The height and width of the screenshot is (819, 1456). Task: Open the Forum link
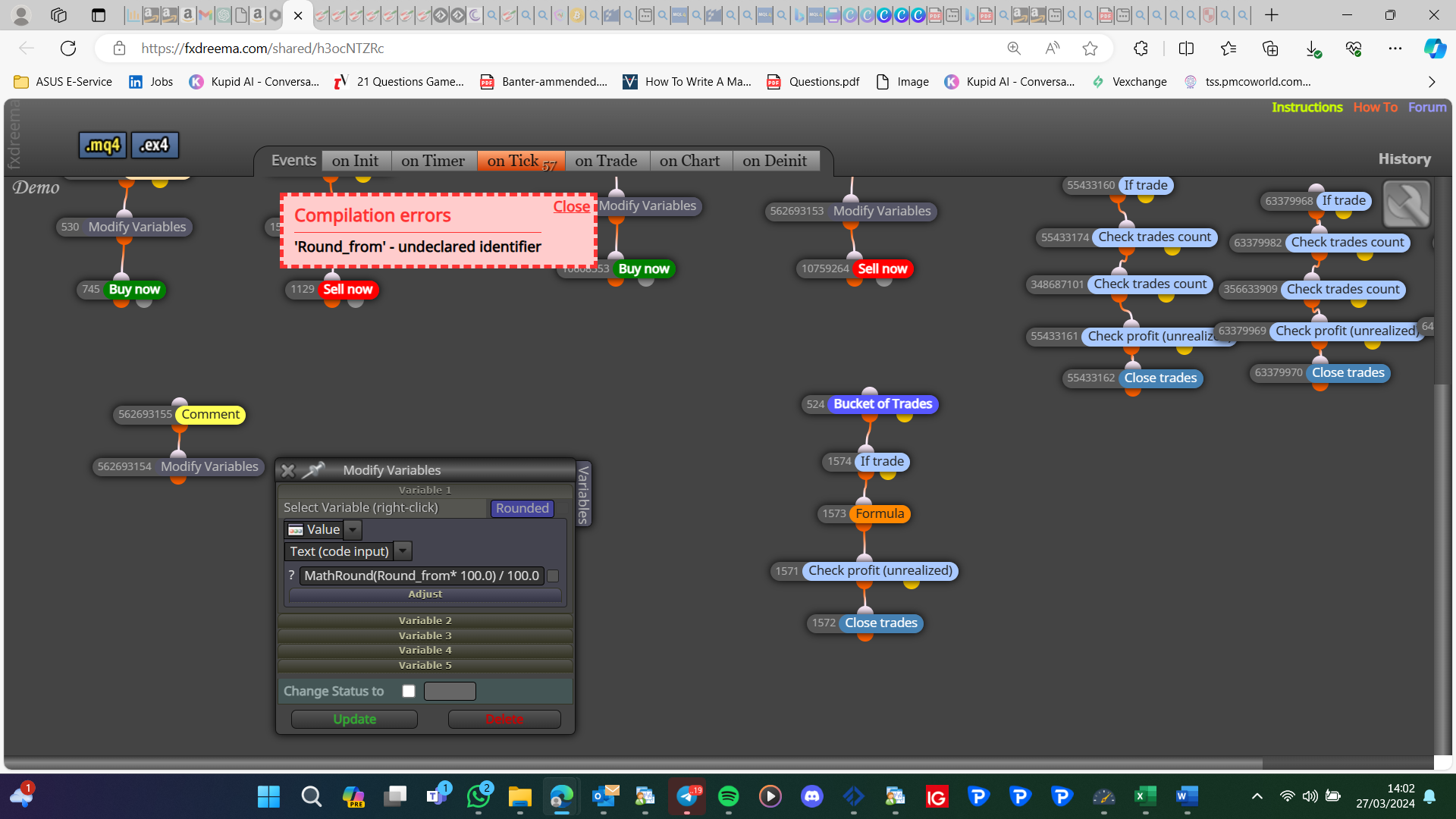(1427, 108)
